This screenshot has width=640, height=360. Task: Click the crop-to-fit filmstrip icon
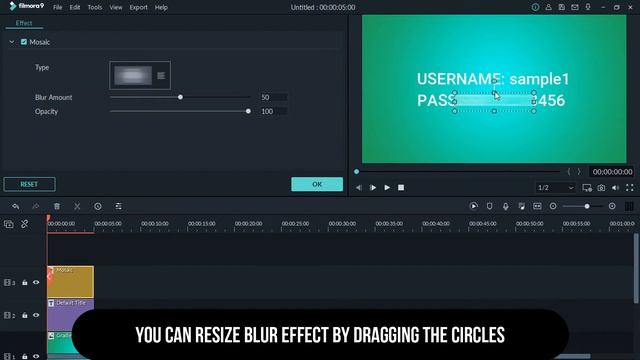[537, 206]
